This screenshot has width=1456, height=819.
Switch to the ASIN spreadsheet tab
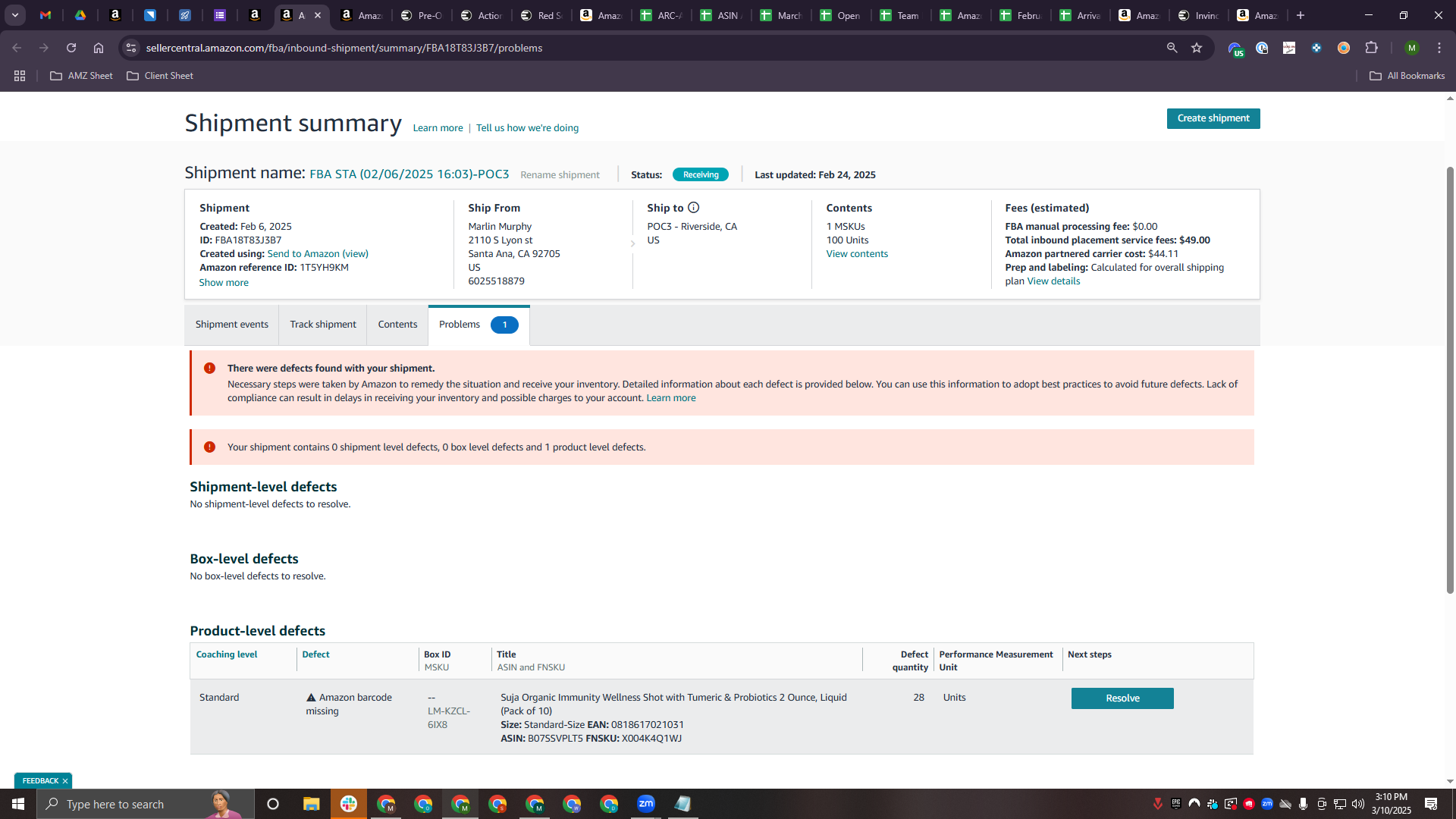[x=721, y=15]
